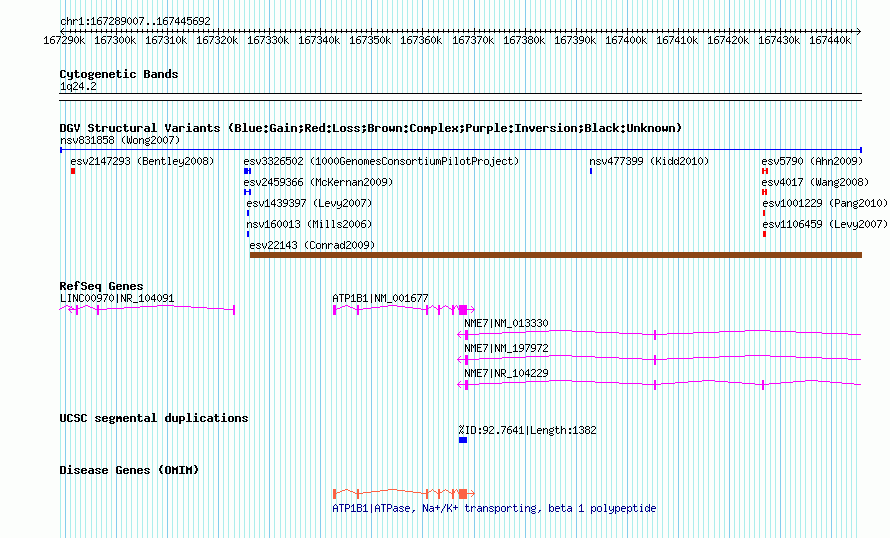Click the 1q24.2 band label
The width and height of the screenshot is (890, 538).
point(78,87)
